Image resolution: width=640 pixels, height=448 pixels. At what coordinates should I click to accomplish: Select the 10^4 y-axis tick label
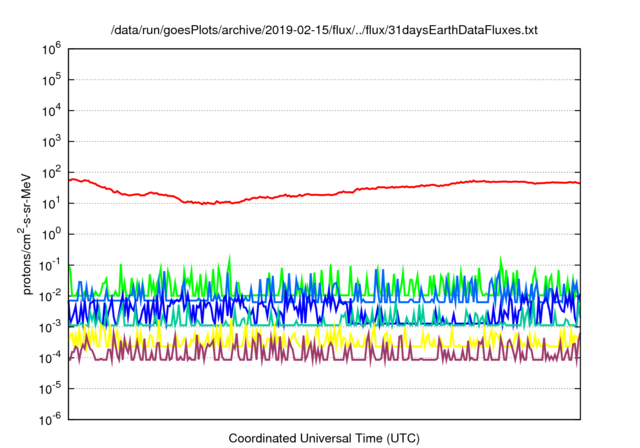click(x=50, y=110)
